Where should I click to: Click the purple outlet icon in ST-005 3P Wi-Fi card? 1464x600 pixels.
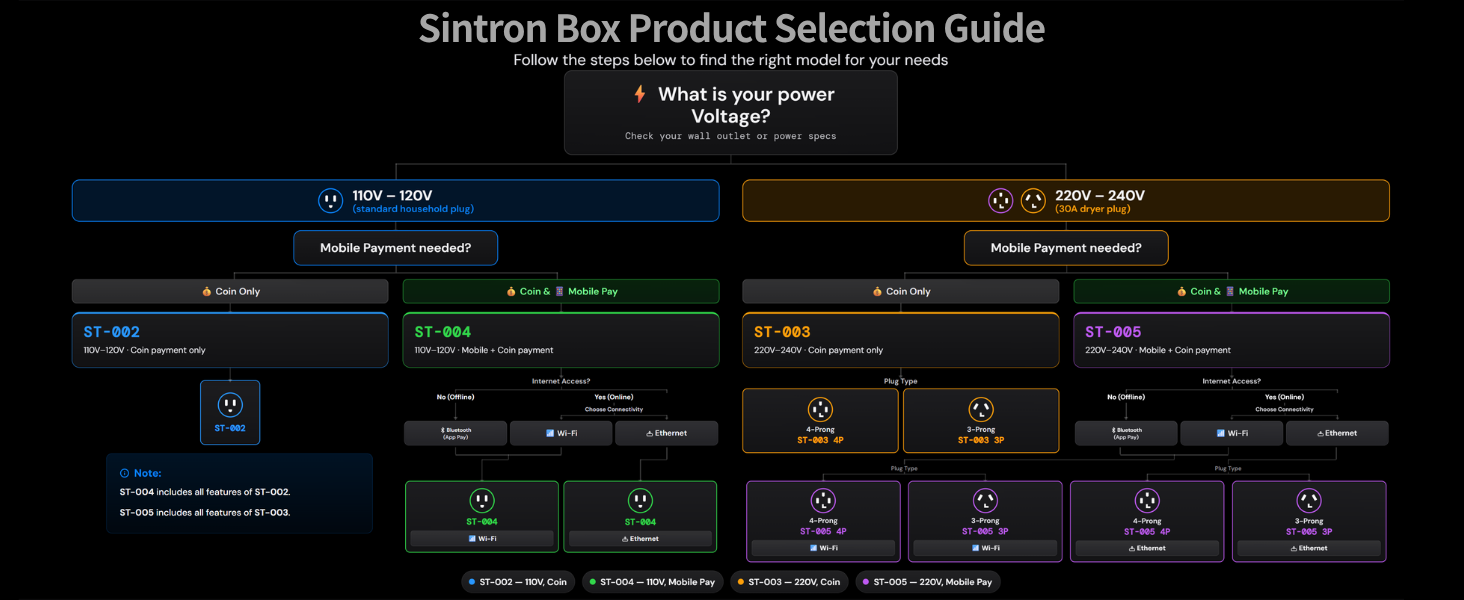(x=985, y=501)
